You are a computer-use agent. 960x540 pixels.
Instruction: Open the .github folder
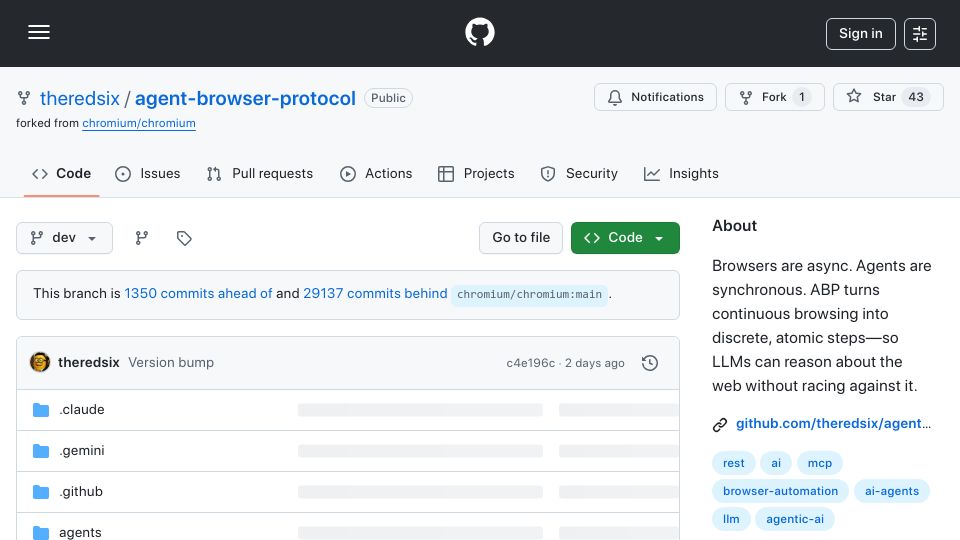tap(81, 492)
